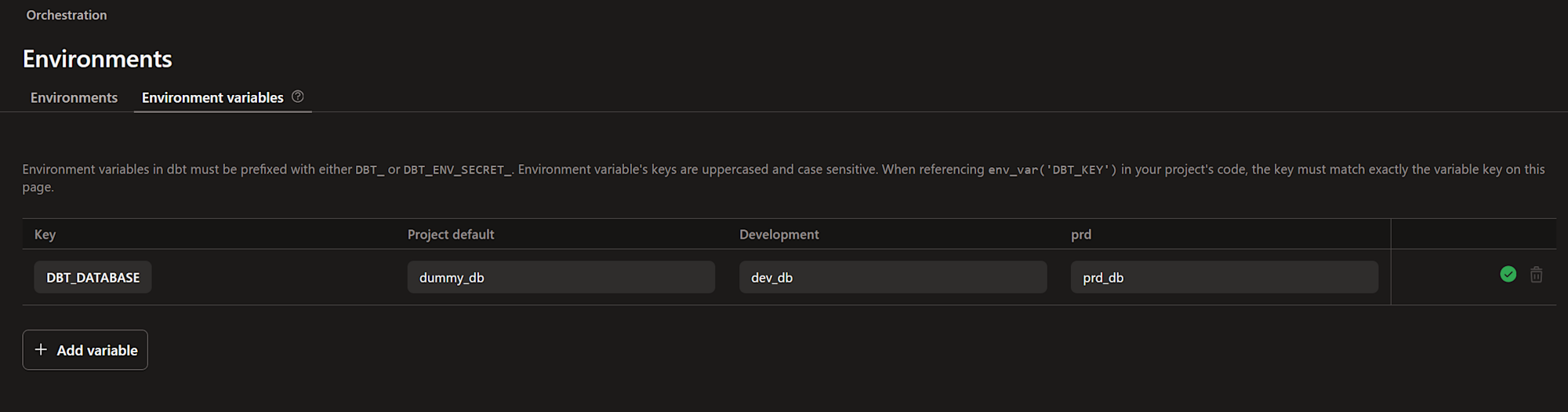Select the Environment variables tab
The width and height of the screenshot is (1568, 412).
click(x=212, y=97)
